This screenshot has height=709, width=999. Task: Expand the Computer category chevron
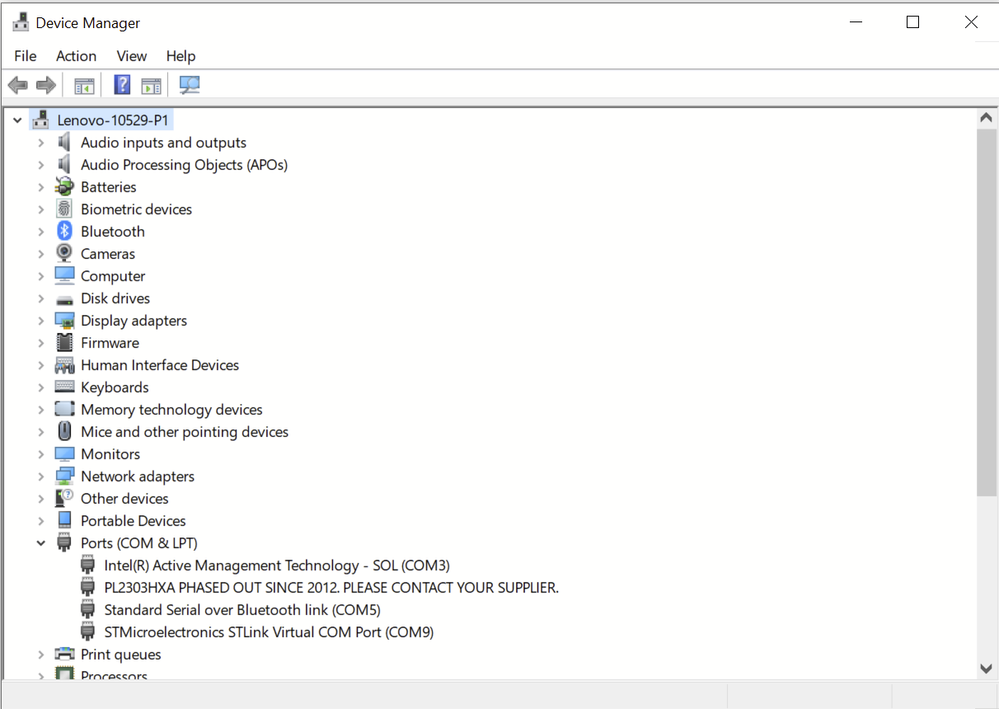pos(41,276)
